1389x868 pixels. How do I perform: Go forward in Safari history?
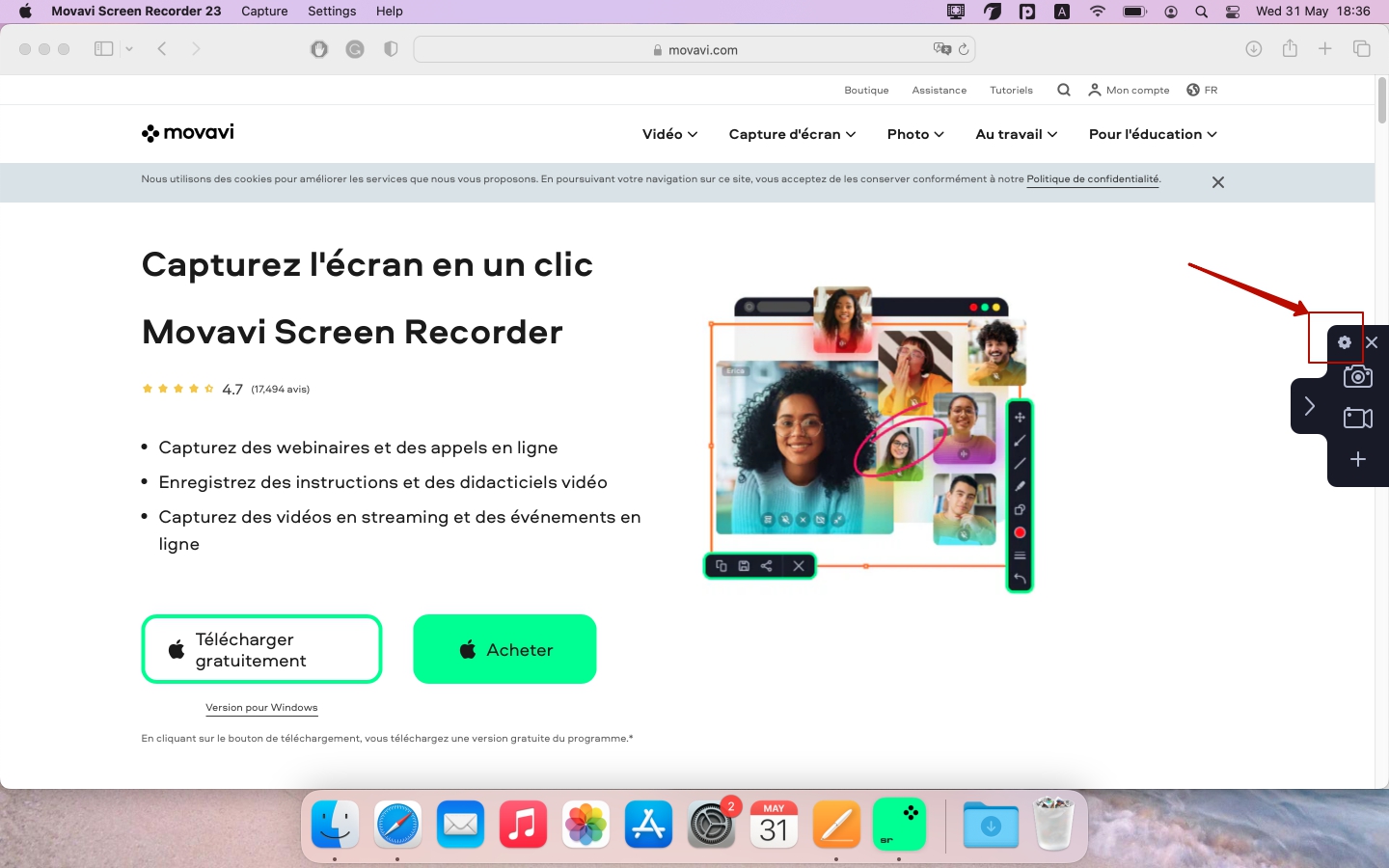[196, 48]
